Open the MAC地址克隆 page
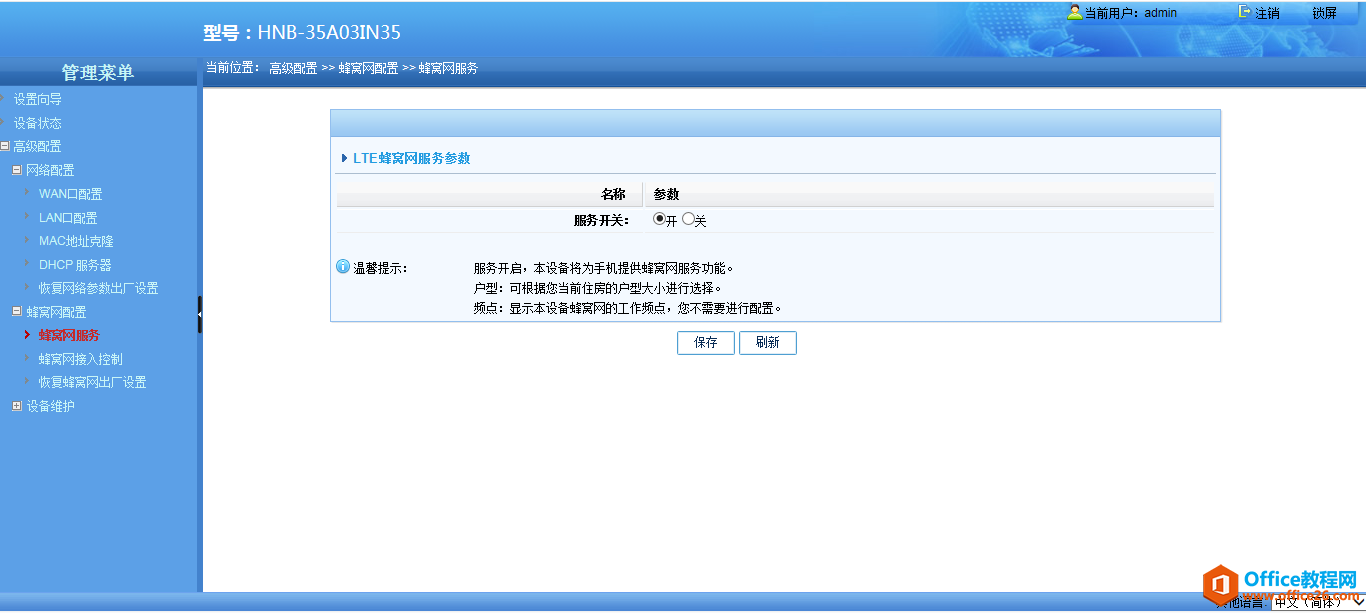The height and width of the screenshot is (613, 1366). (x=76, y=241)
